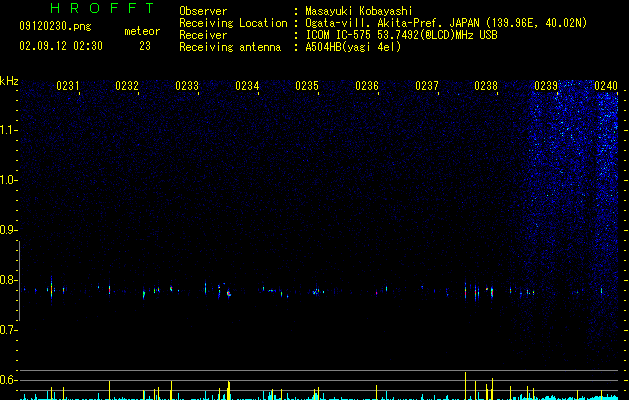Click the Receiving Location label
This screenshot has height=400, width=629.
click(233, 23)
